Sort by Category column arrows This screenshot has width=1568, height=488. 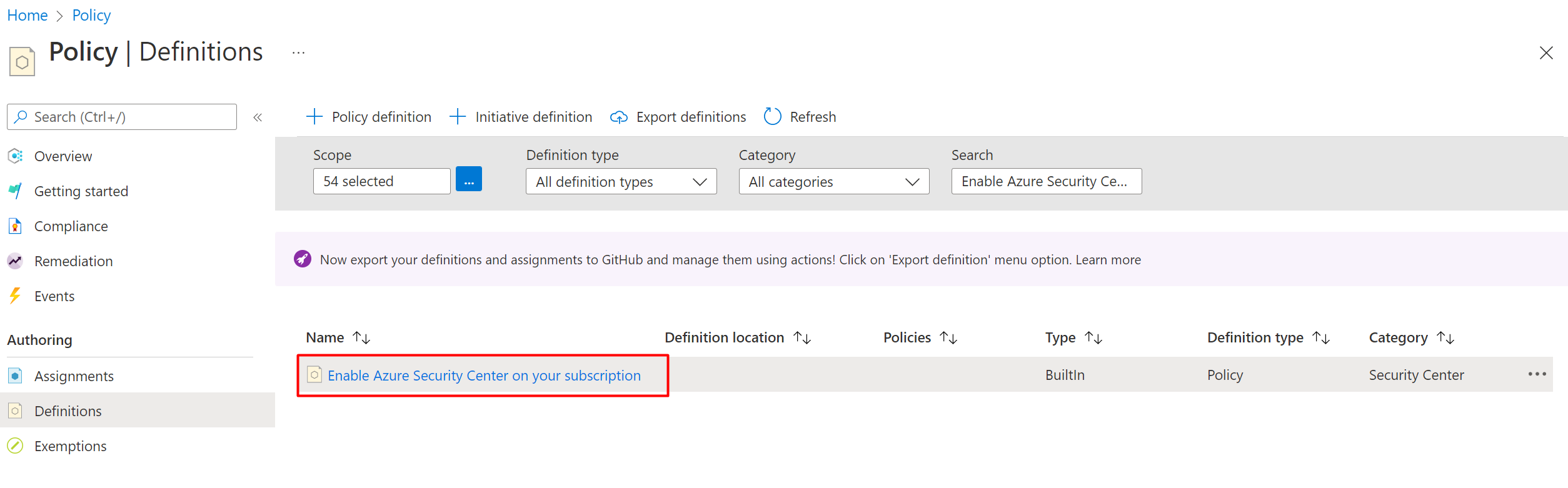(1445, 337)
